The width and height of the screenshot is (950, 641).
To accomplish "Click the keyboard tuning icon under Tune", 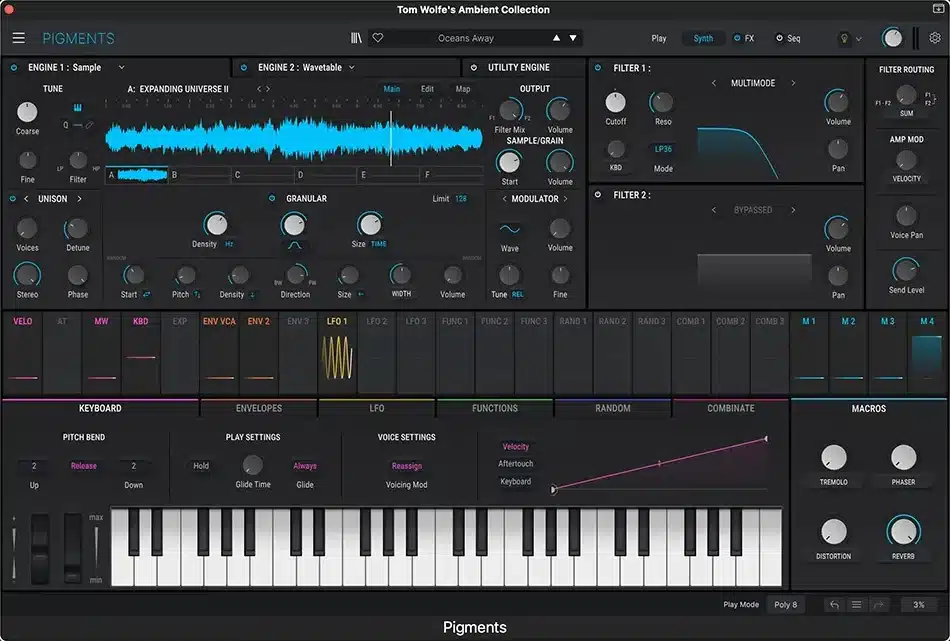I will (78, 108).
